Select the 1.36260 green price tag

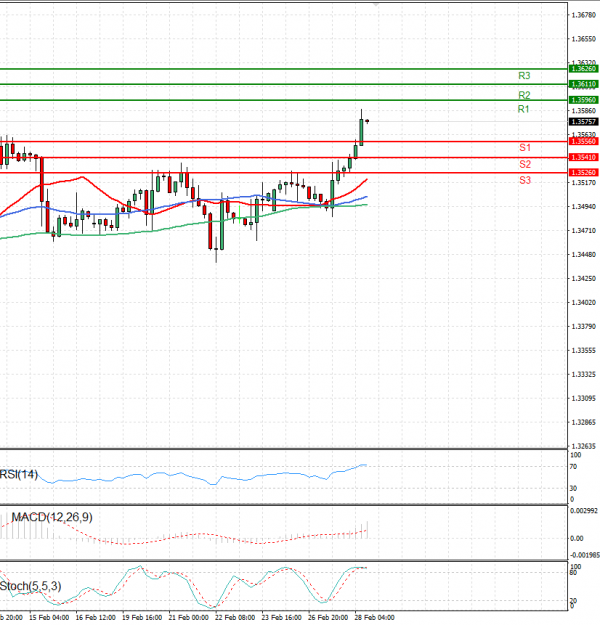tap(583, 69)
